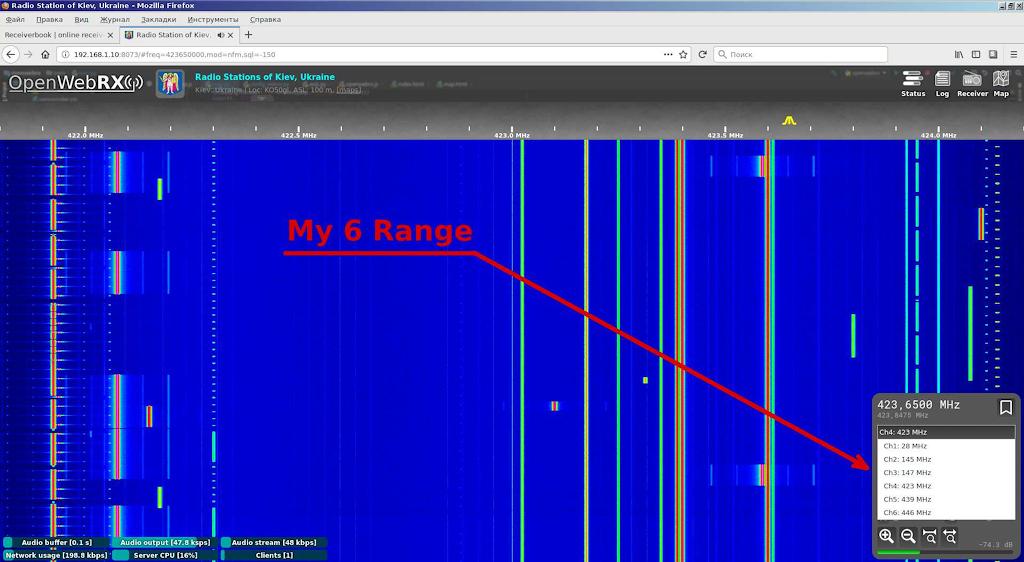
Task: Reload the current page
Action: click(x=702, y=54)
